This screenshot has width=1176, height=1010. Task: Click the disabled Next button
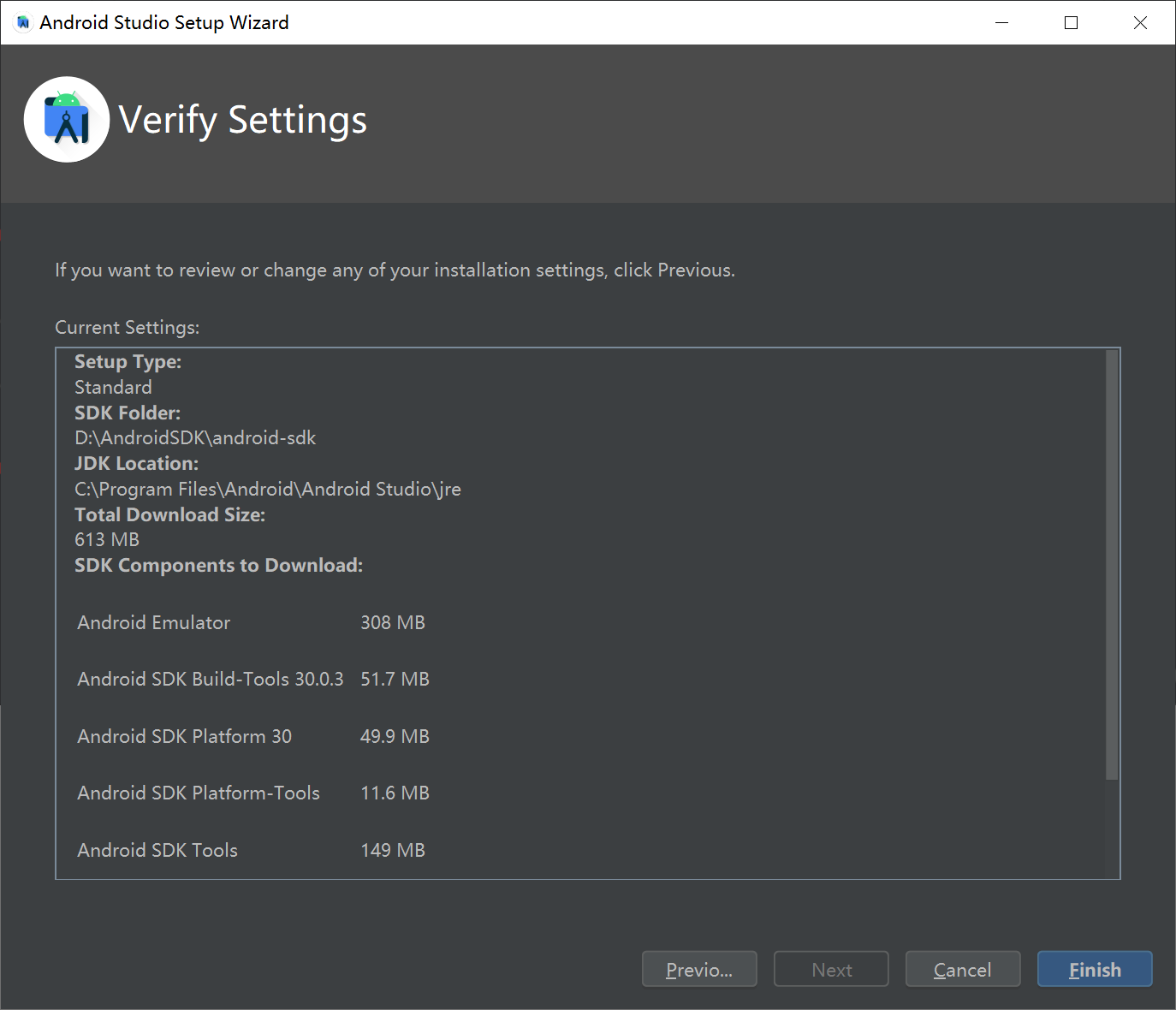(x=831, y=969)
